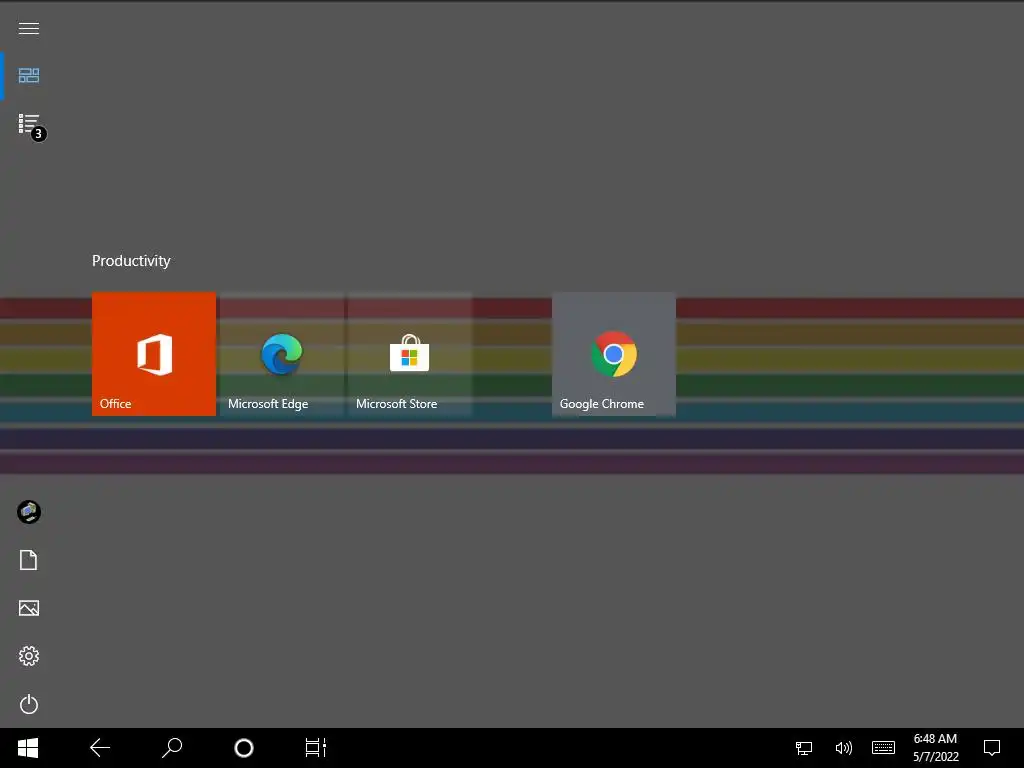Open the Microsoft Store tile
The image size is (1024, 768).
click(x=410, y=354)
